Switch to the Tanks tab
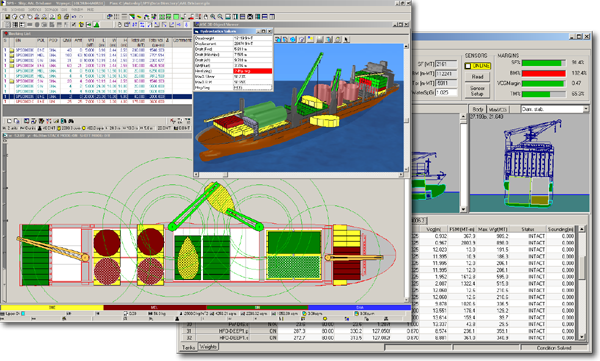This screenshot has width=600, height=361. click(x=188, y=347)
